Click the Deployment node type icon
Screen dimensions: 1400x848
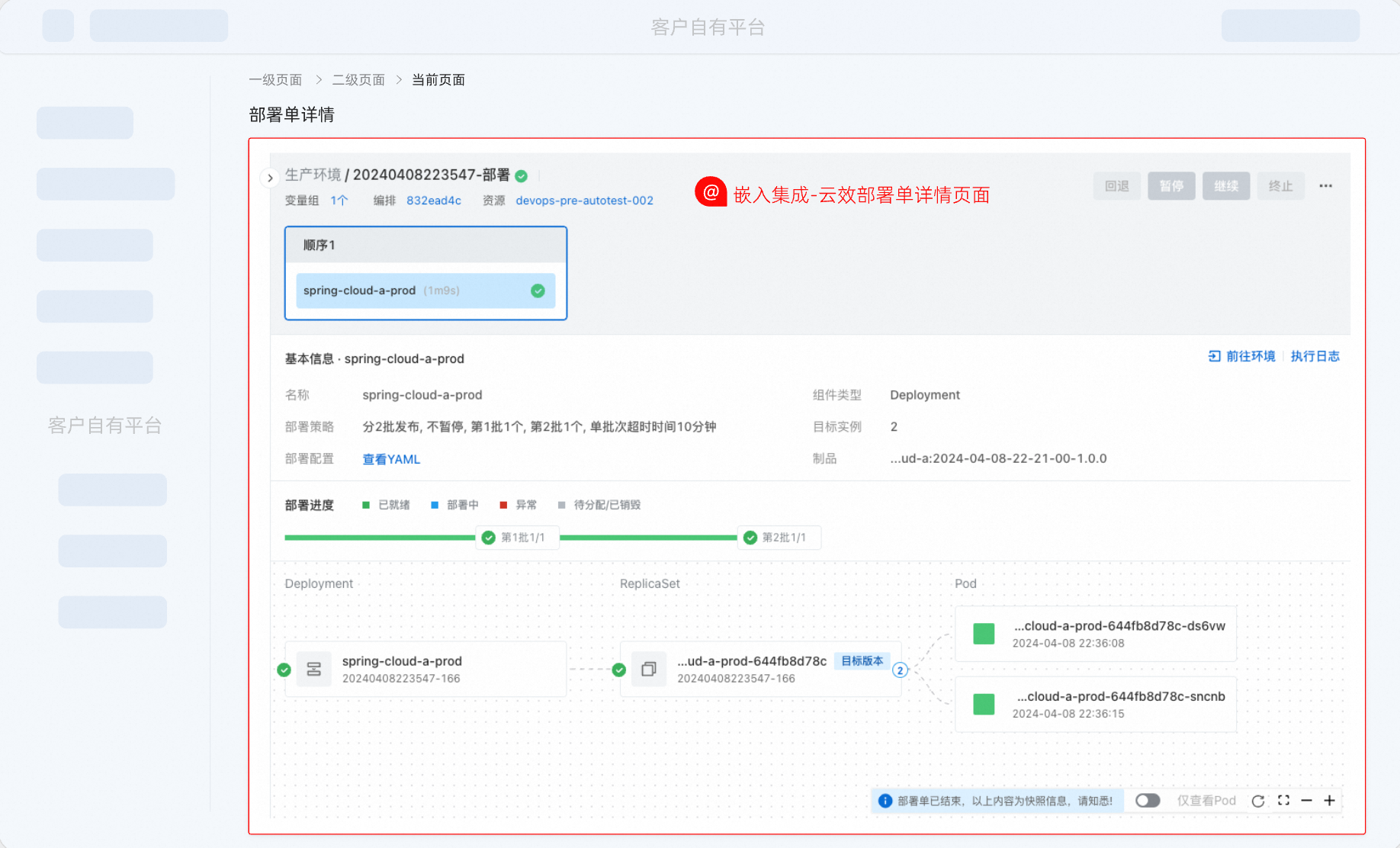point(313,670)
